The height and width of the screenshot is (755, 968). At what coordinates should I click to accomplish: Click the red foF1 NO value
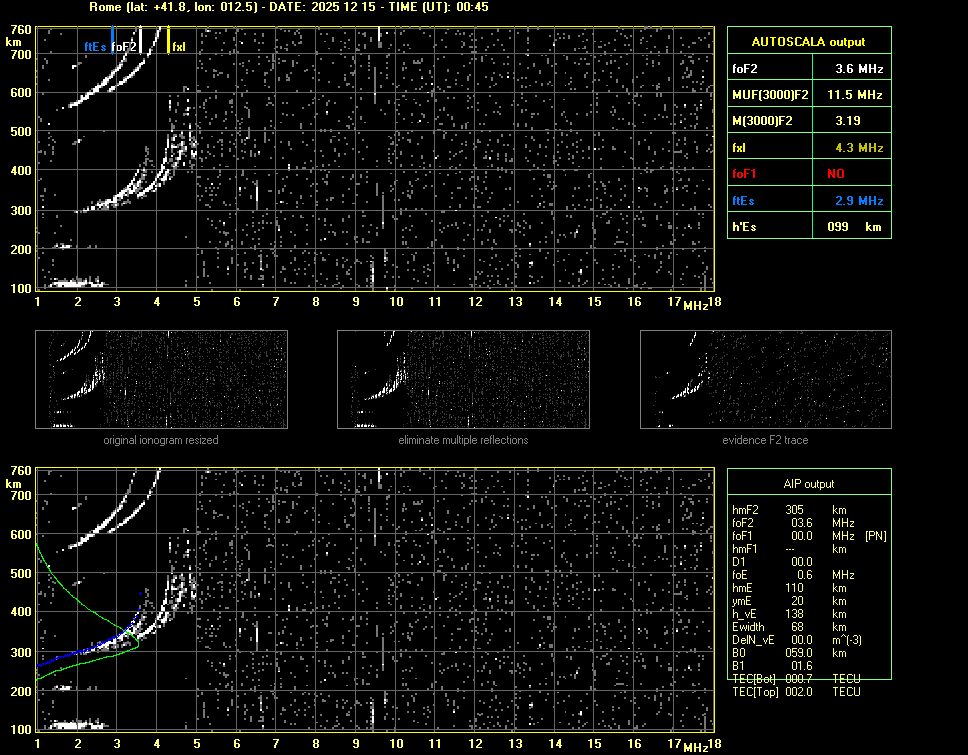pos(836,174)
